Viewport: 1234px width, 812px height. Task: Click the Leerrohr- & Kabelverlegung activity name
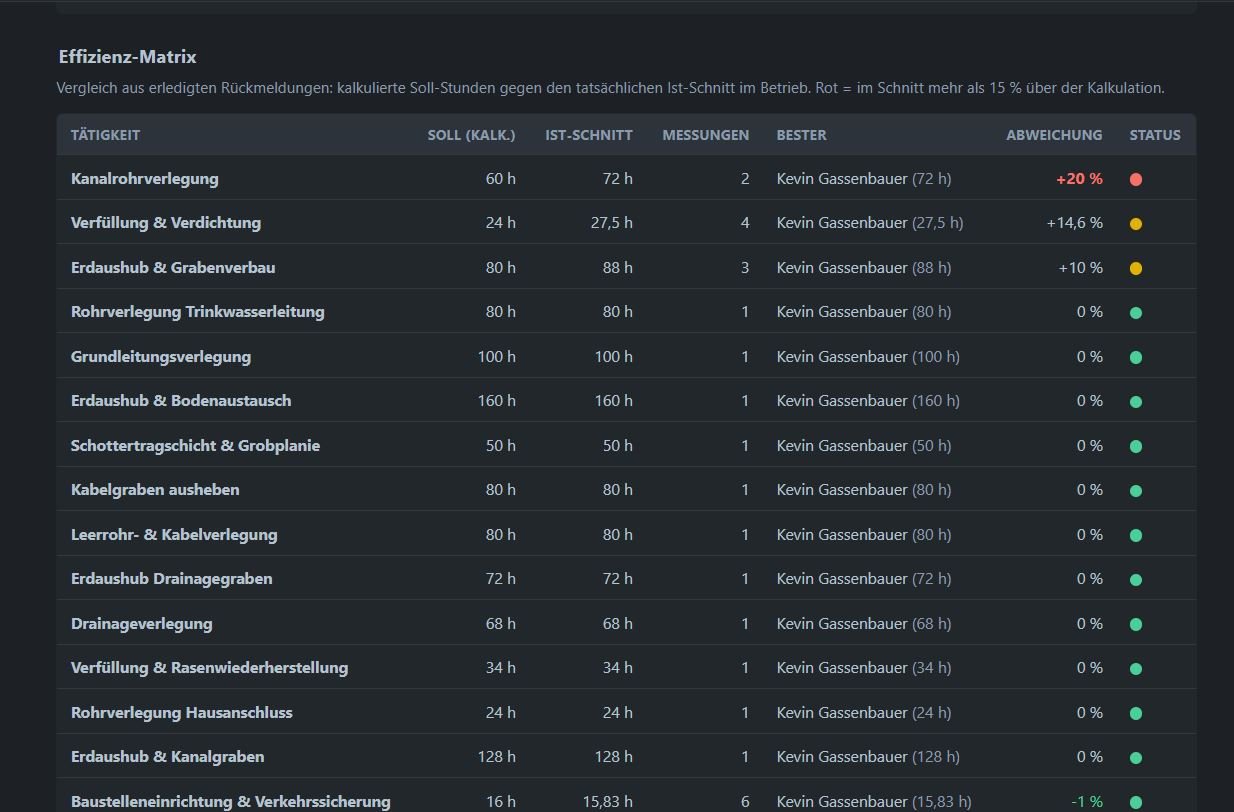[174, 535]
